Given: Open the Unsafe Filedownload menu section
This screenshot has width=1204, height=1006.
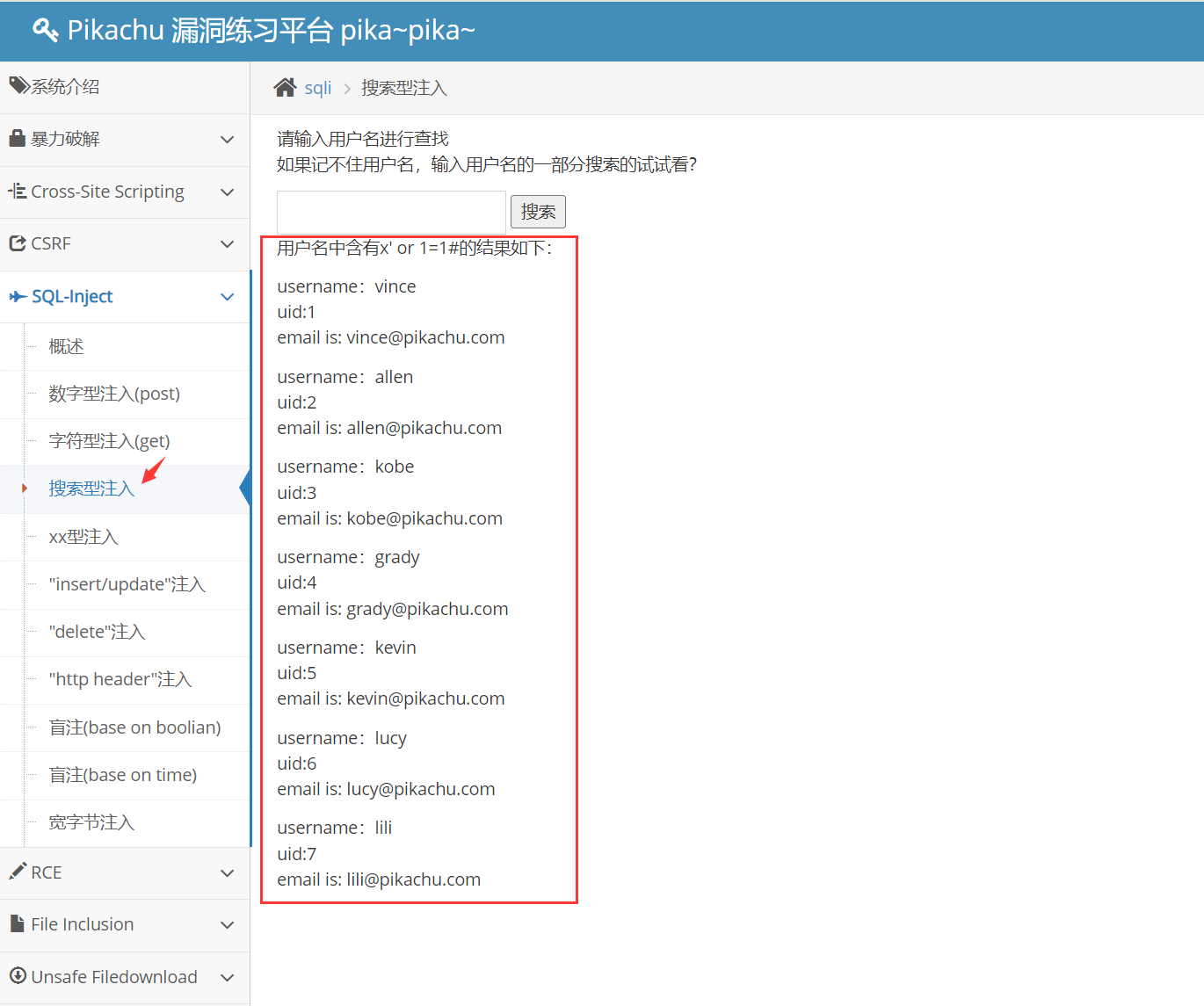Looking at the screenshot, I should click(x=125, y=977).
